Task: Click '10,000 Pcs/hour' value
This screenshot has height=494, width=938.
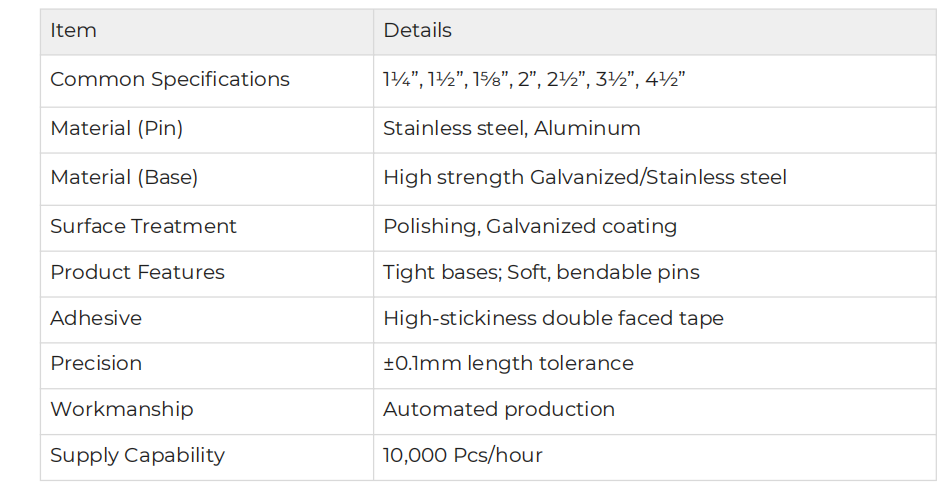Action: pyautogui.click(x=463, y=456)
